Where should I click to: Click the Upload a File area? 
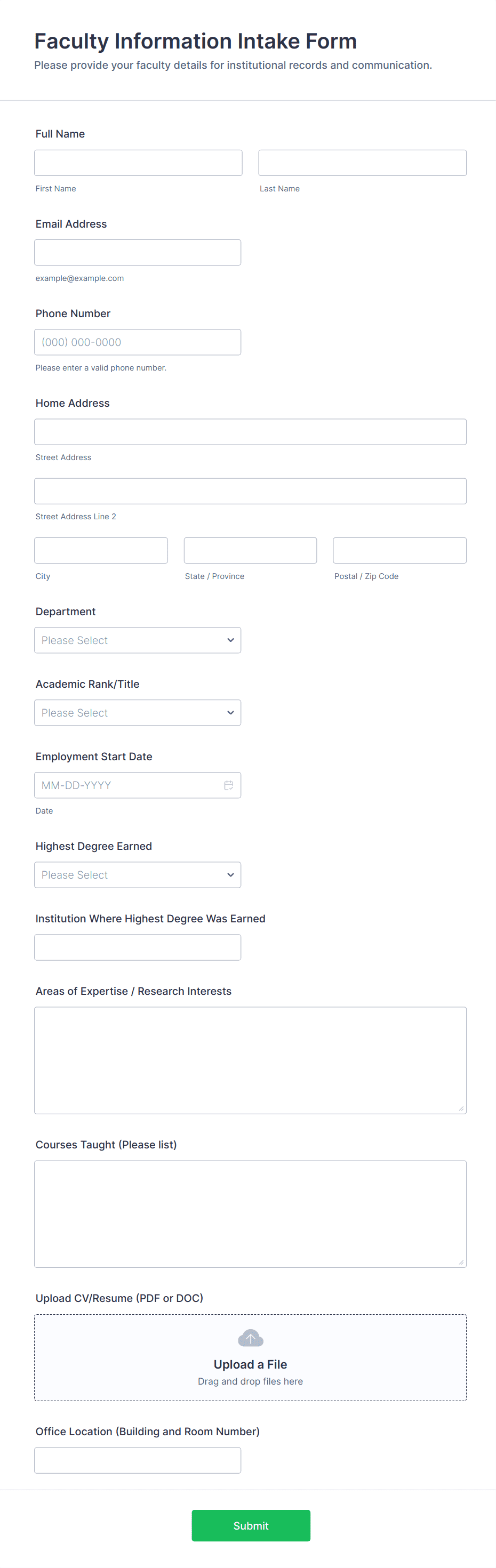(250, 1365)
